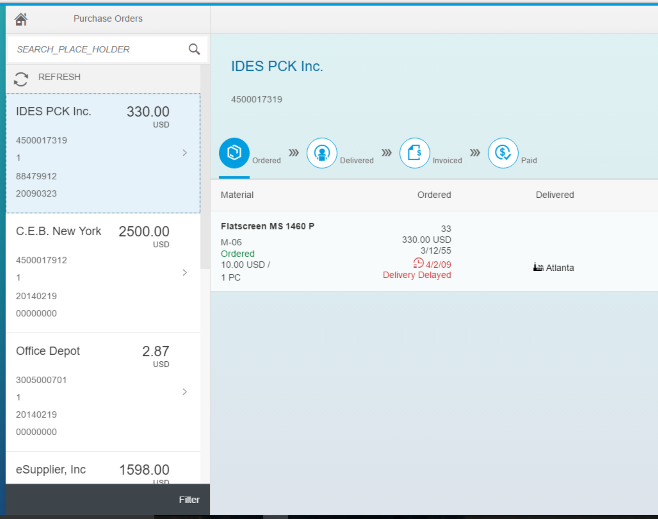Select the Paid process step icon
This screenshot has width=658, height=519.
coord(503,153)
